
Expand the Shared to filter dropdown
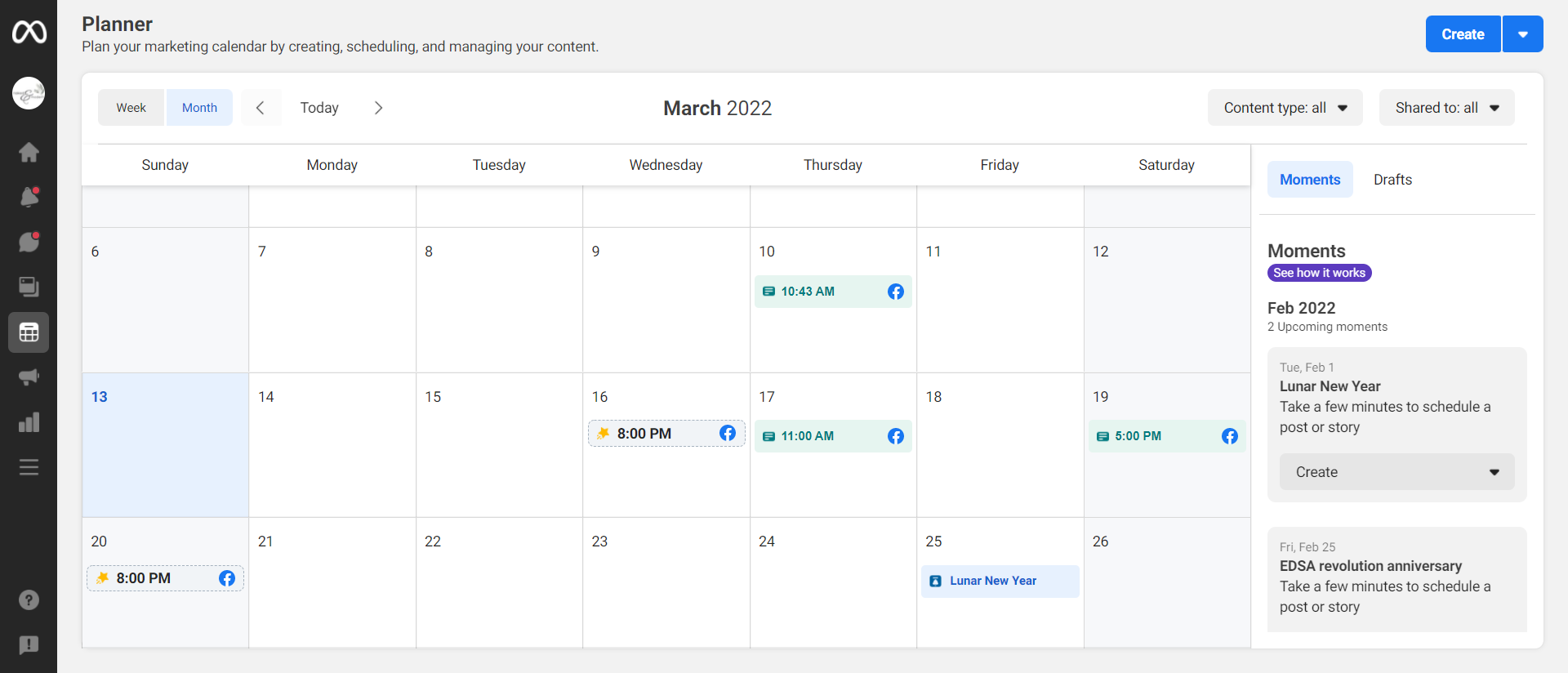pos(1446,108)
